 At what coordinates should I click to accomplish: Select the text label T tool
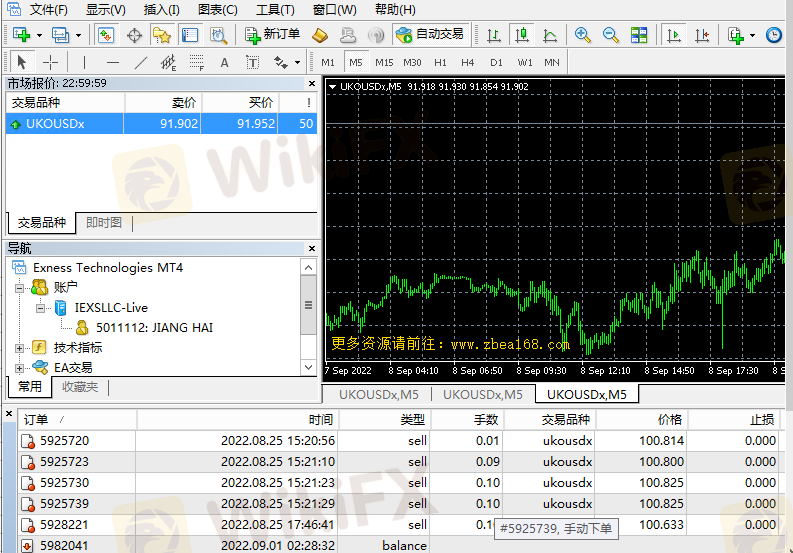[x=252, y=62]
